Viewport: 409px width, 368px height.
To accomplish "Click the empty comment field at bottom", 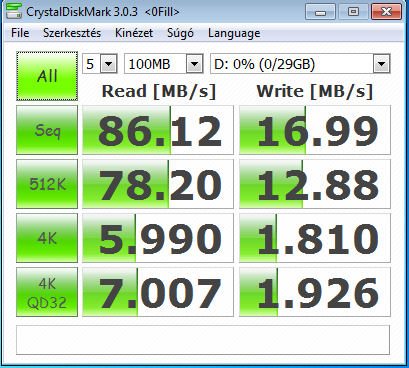I will coord(203,340).
